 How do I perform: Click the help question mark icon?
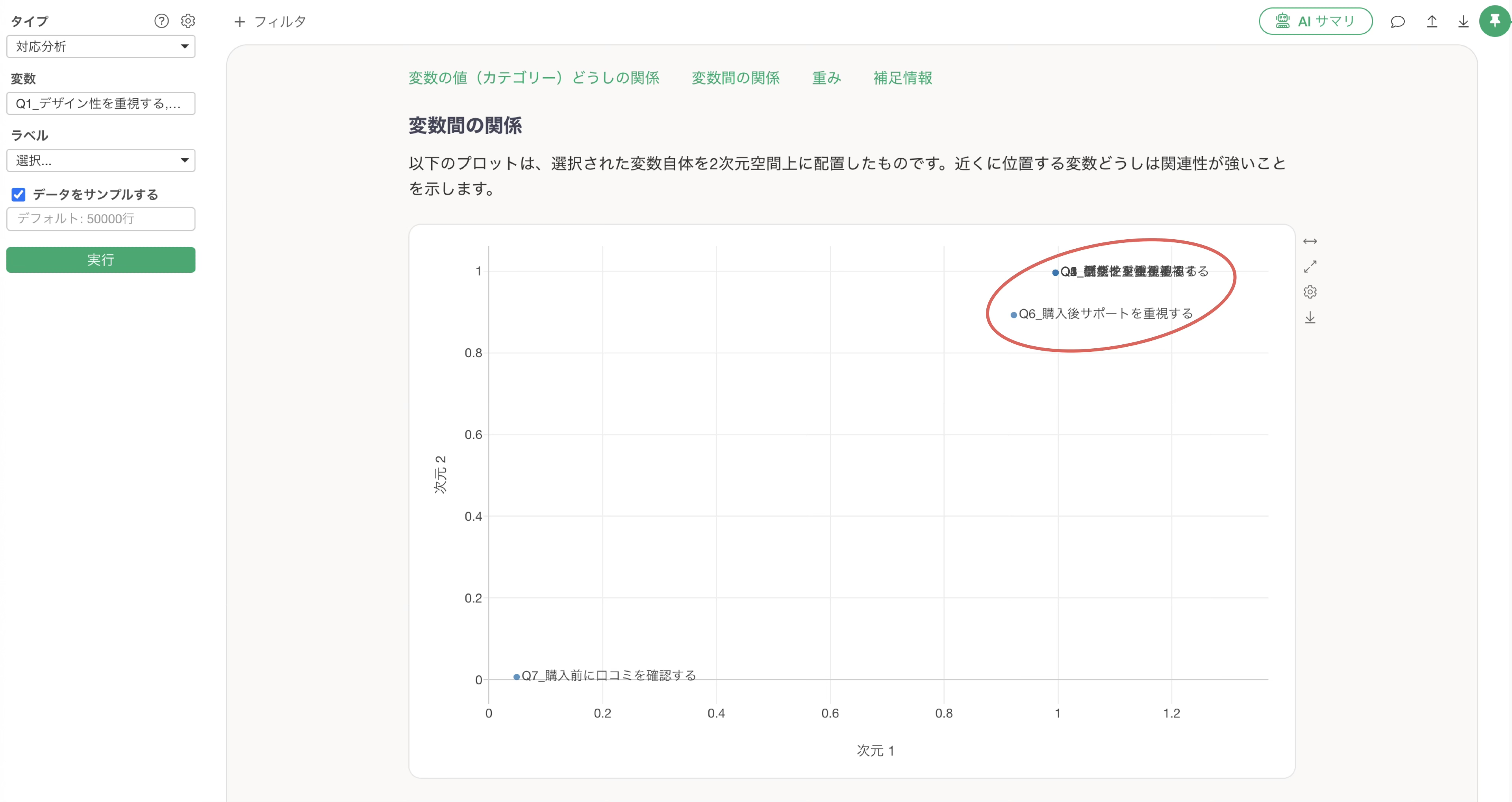pyautogui.click(x=161, y=21)
